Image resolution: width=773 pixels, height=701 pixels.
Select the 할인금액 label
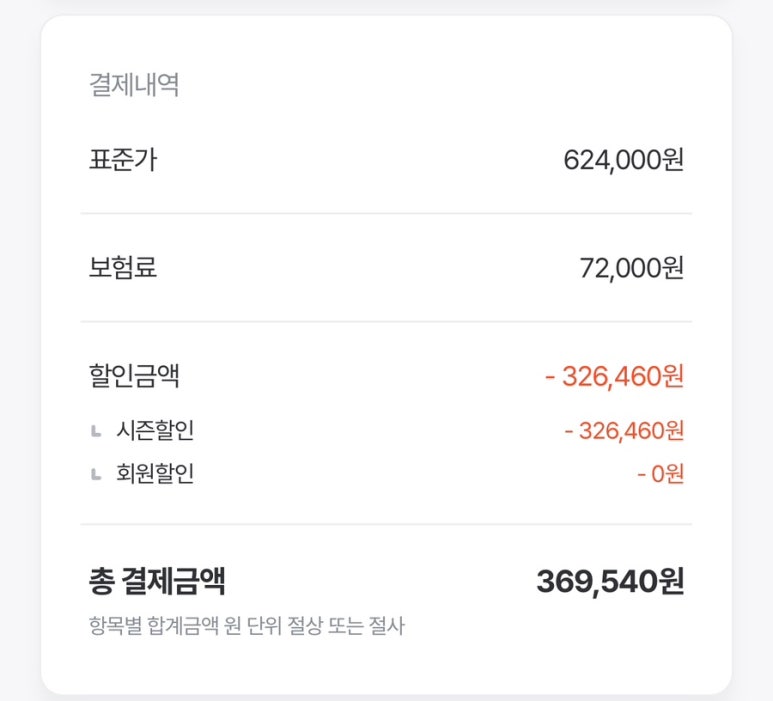click(134, 376)
